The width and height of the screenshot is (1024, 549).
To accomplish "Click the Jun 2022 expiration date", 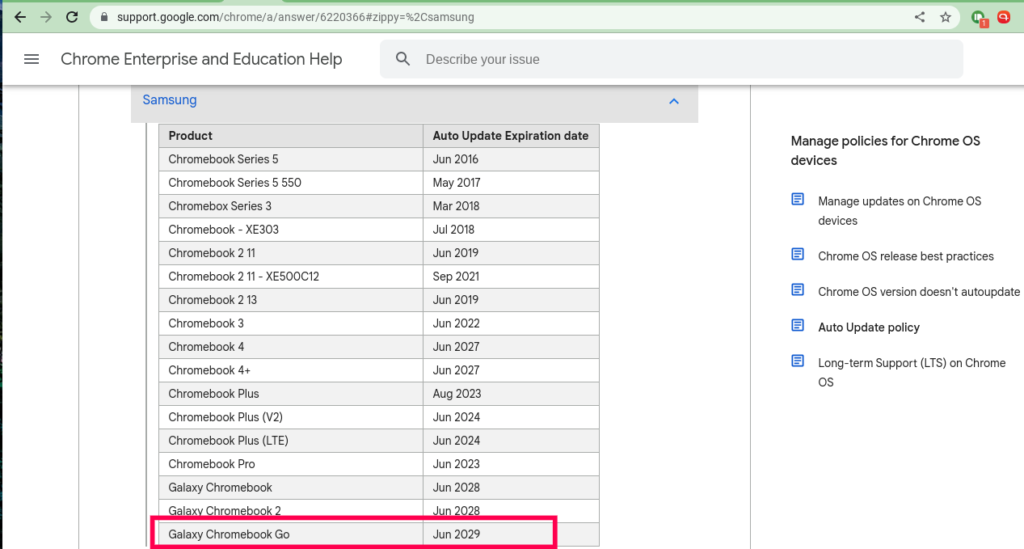I will 456,324.
